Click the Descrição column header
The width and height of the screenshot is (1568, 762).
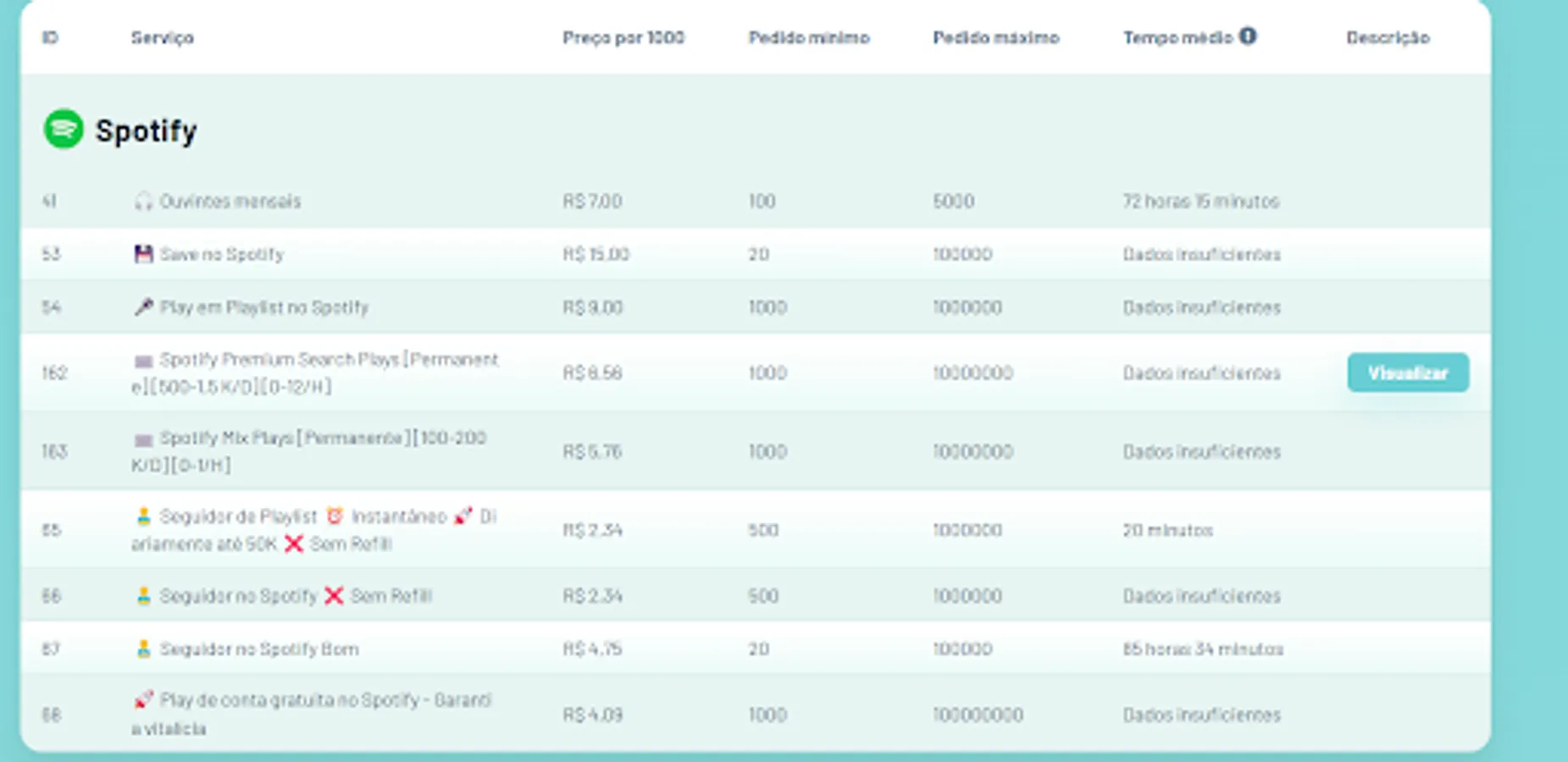click(1388, 37)
